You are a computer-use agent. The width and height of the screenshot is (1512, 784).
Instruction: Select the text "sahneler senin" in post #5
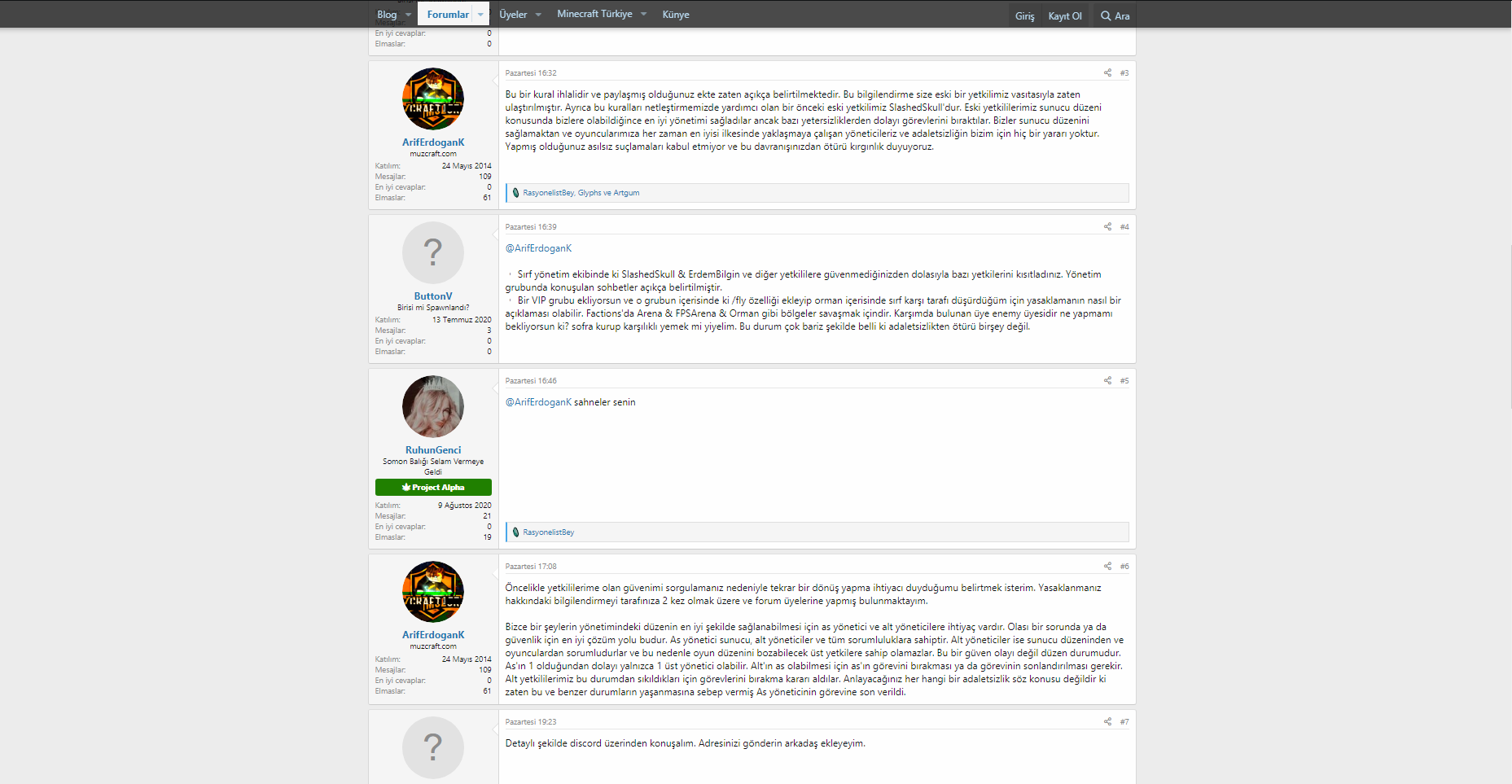click(x=605, y=402)
